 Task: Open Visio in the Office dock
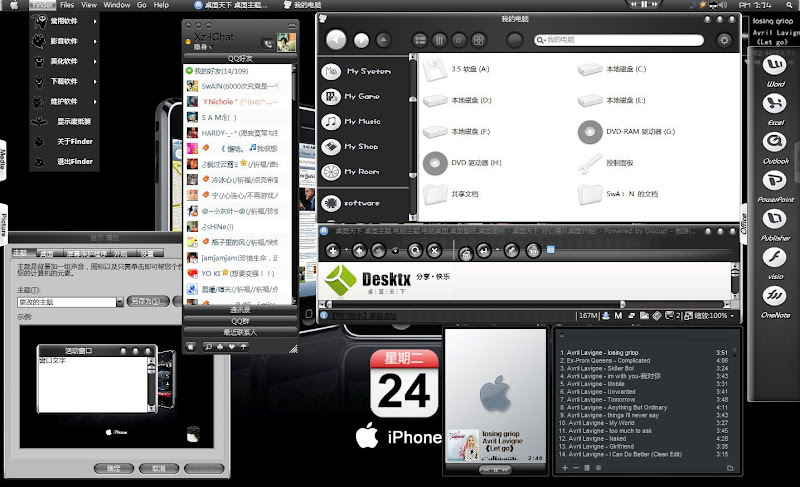point(774,258)
